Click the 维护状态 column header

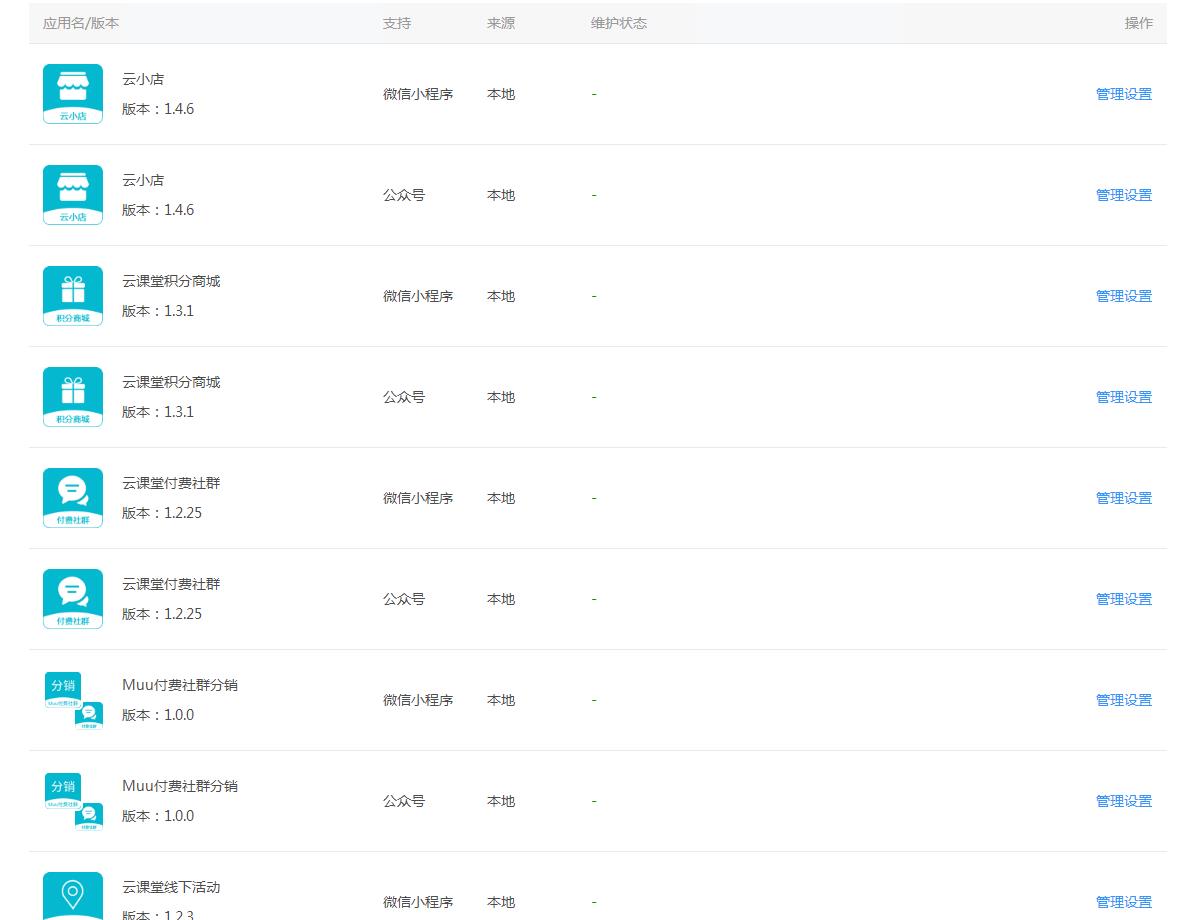619,22
